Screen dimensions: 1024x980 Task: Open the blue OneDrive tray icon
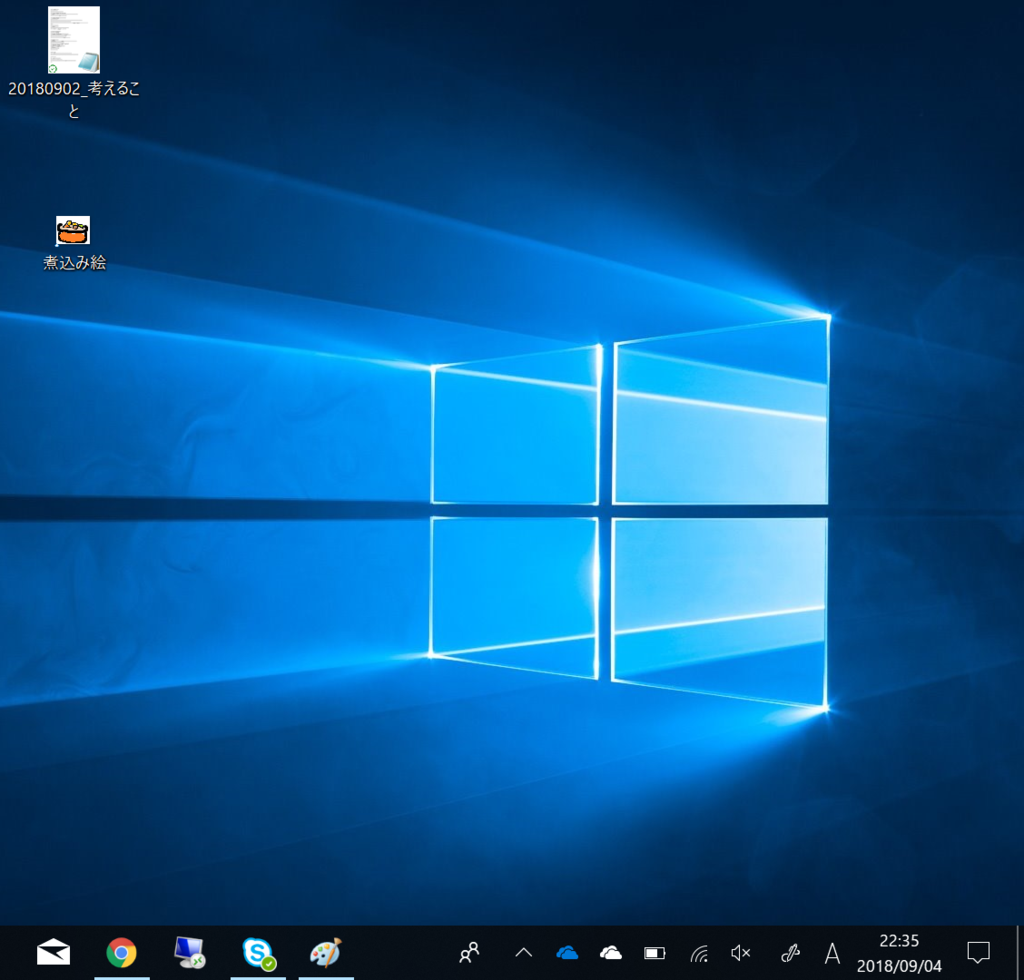[x=567, y=953]
